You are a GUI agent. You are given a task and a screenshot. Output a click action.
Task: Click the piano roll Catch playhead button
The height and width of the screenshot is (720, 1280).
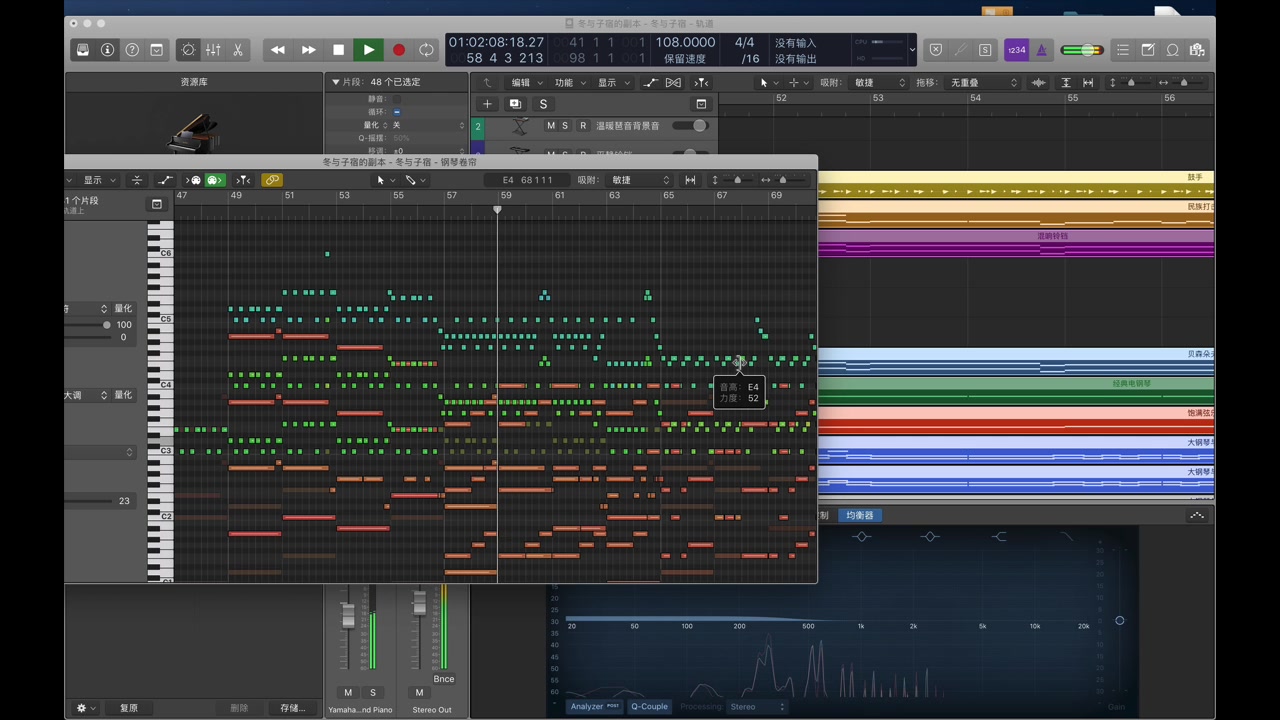[x=243, y=180]
